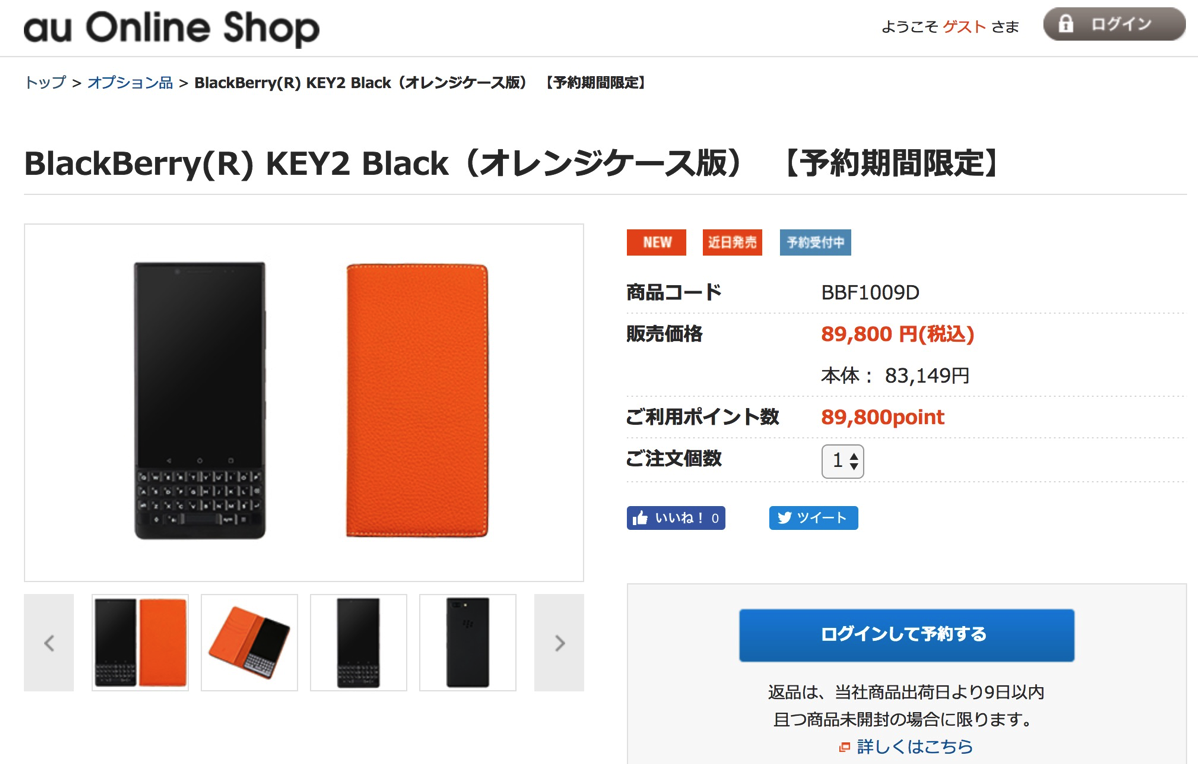The height and width of the screenshot is (764, 1198).
Task: Go to トップ in breadcrumb
Action: point(45,83)
